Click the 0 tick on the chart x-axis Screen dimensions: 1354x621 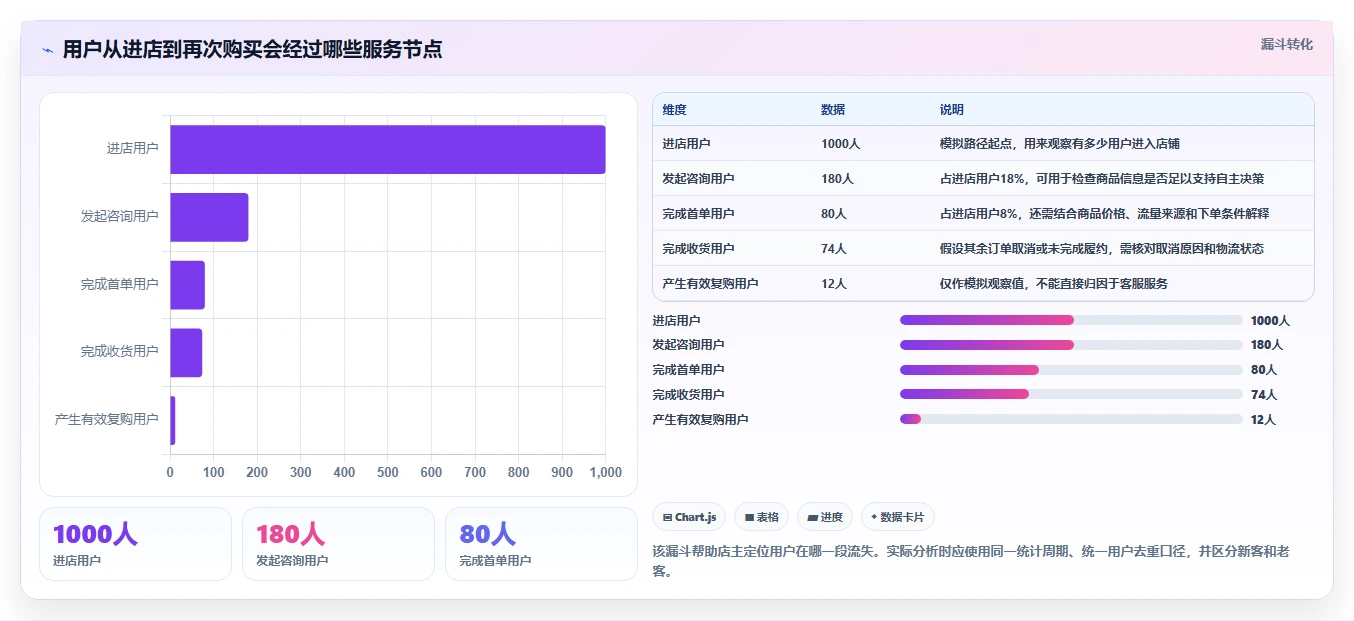170,473
